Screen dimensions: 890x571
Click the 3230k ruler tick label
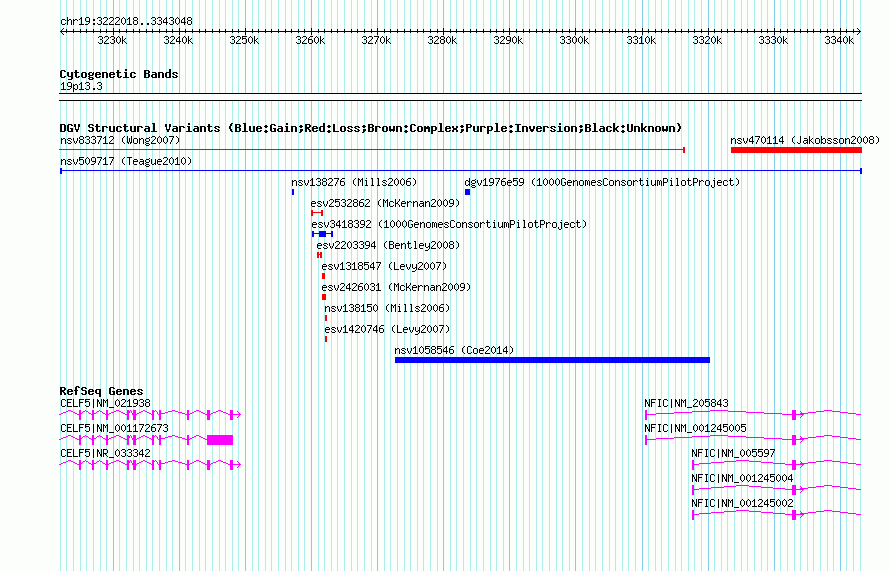tap(112, 40)
